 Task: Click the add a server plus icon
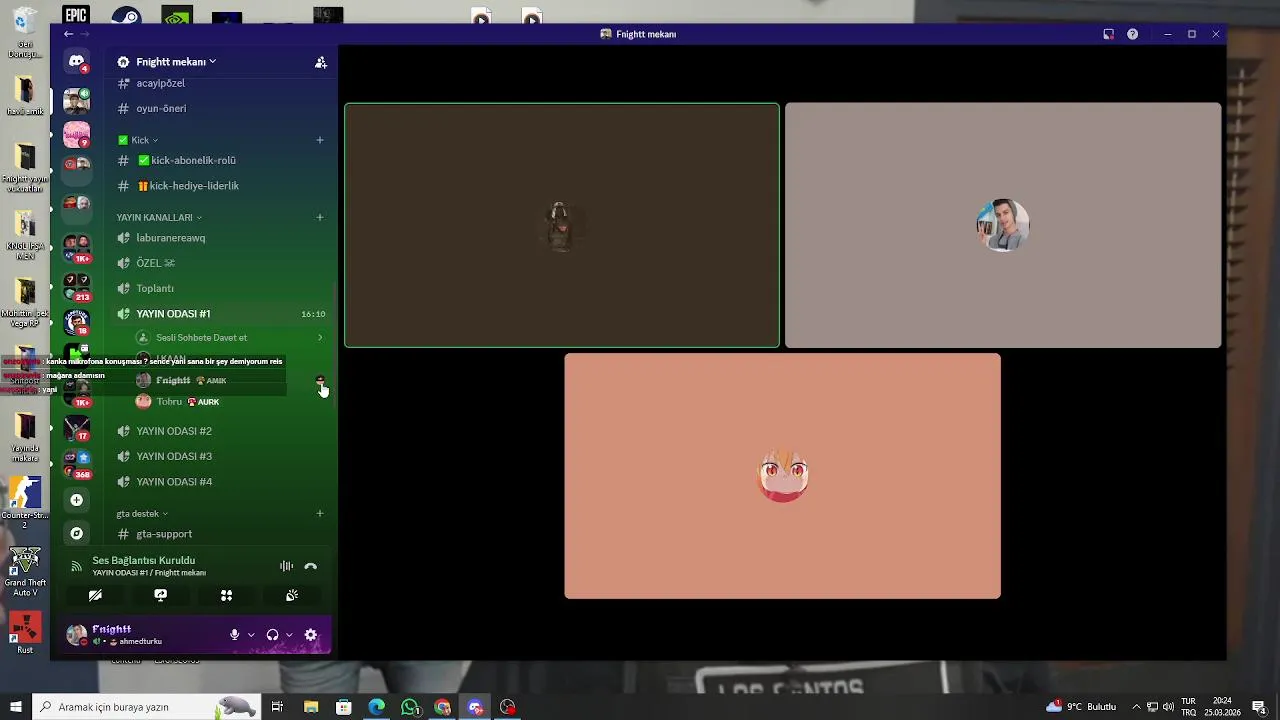[77, 500]
